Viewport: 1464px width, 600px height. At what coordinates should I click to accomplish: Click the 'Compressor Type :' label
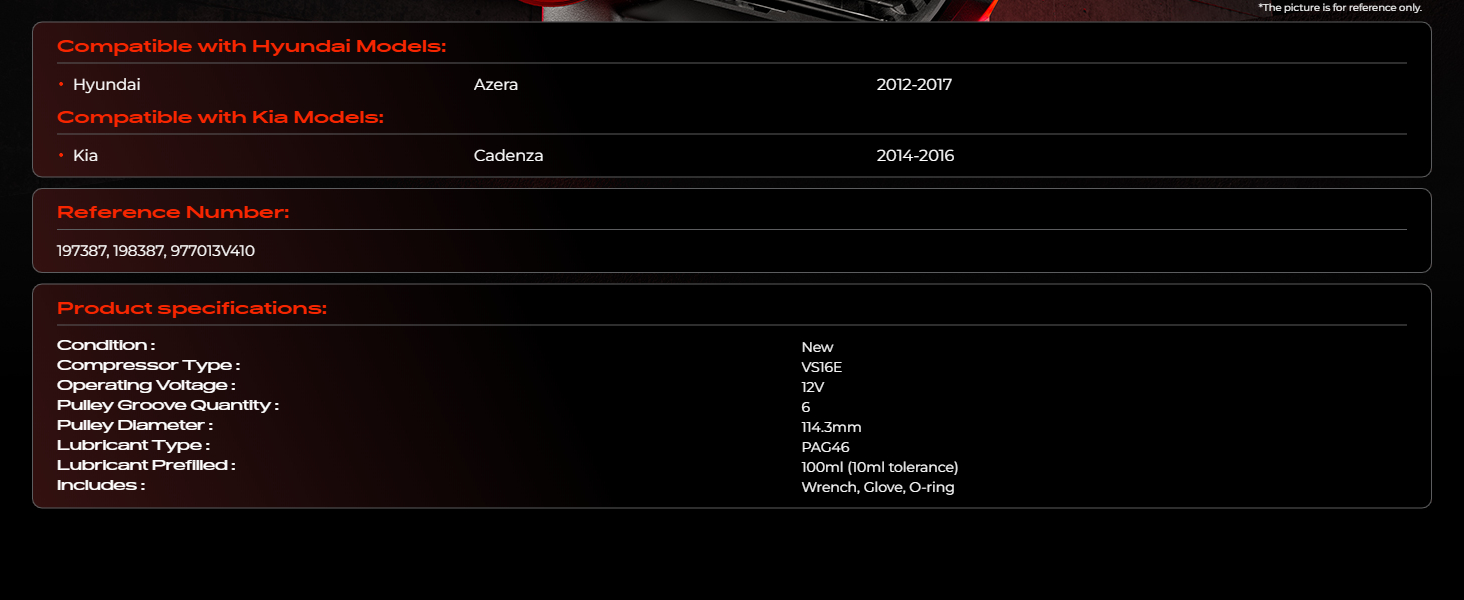pos(148,365)
